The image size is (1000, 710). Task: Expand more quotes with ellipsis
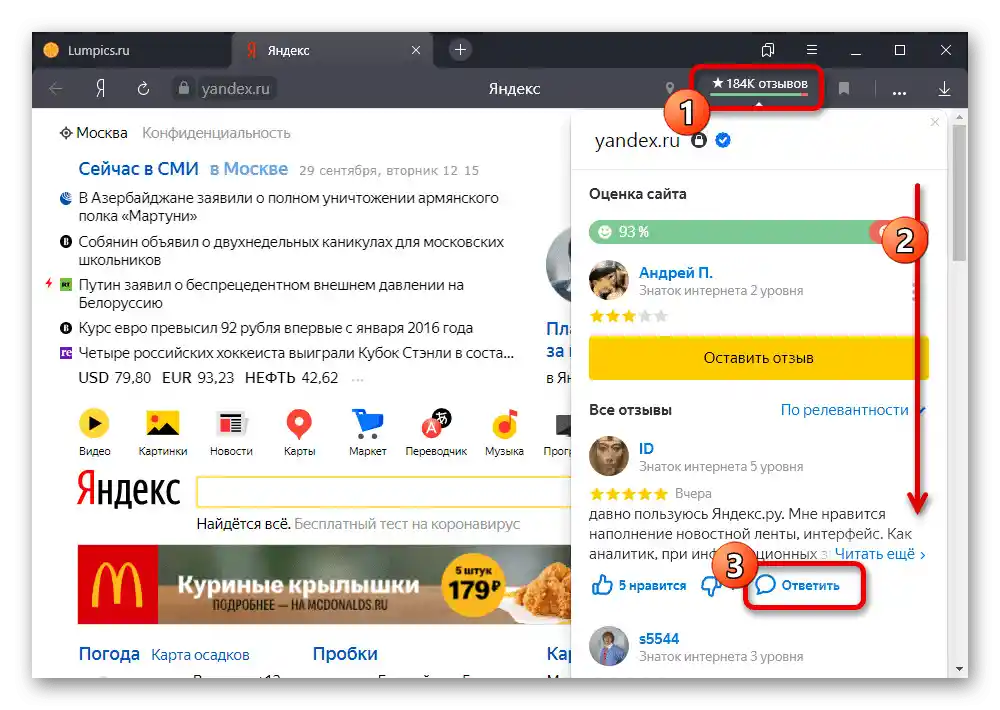coord(358,380)
